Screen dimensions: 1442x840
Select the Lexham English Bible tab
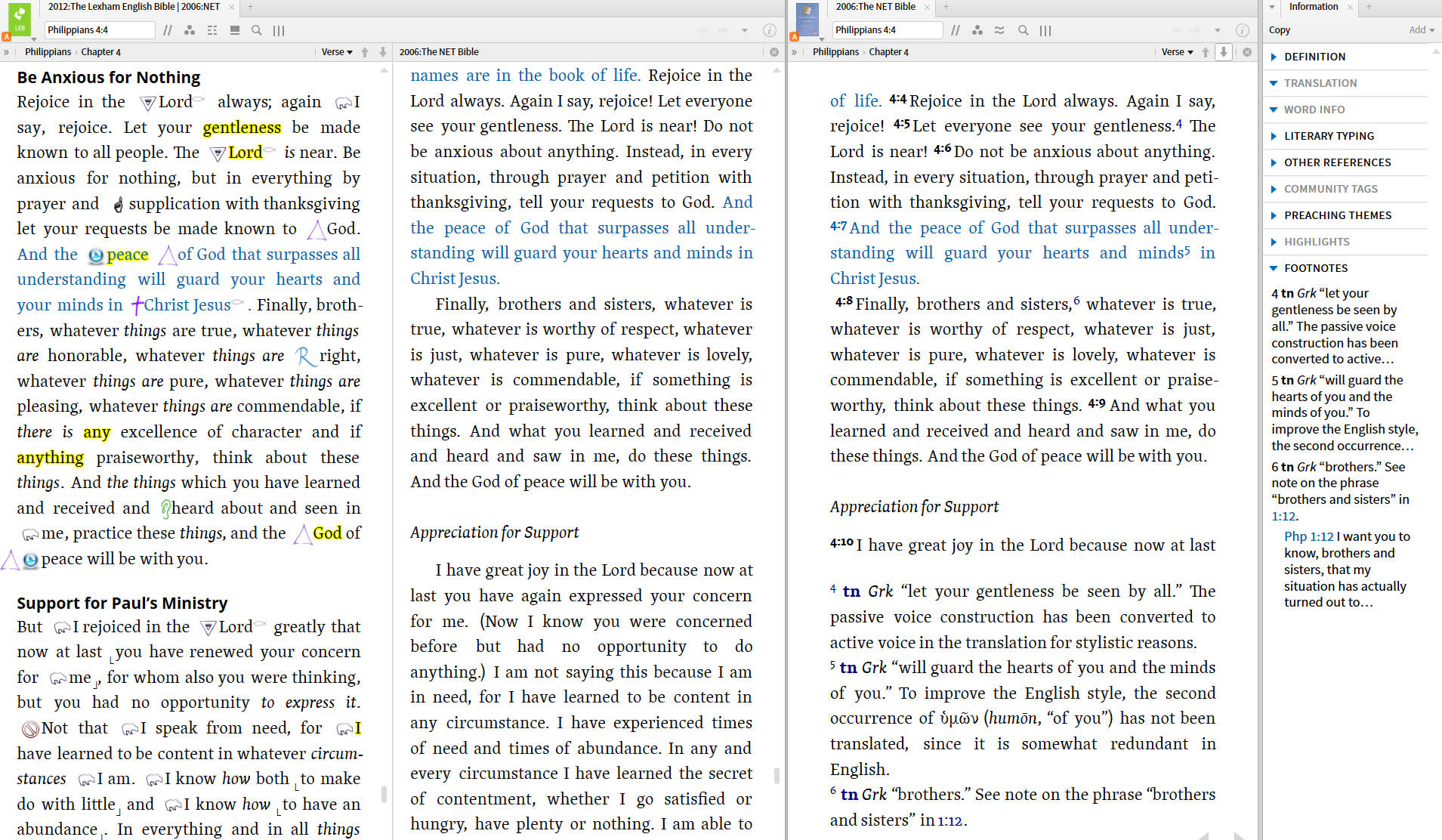[x=134, y=7]
